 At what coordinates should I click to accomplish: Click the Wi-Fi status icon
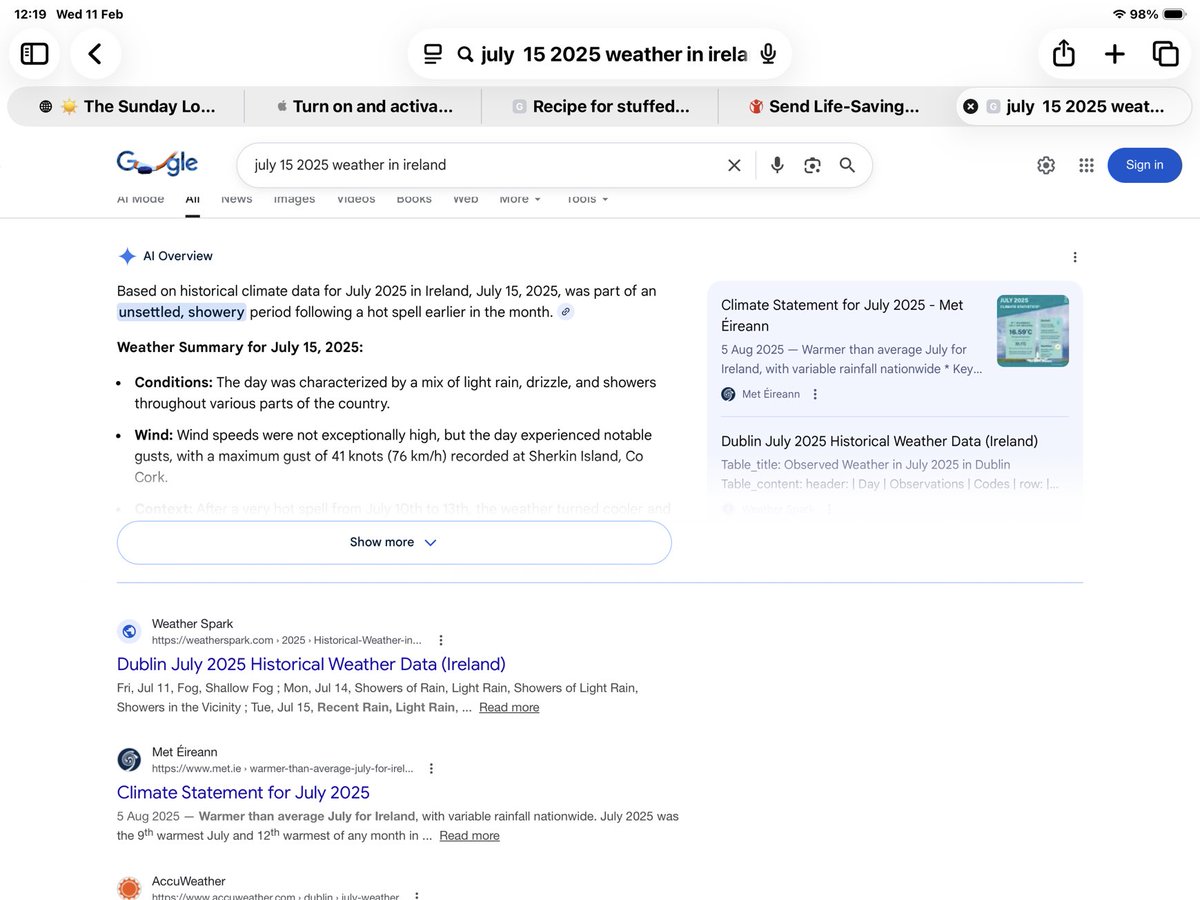[x=1119, y=14]
